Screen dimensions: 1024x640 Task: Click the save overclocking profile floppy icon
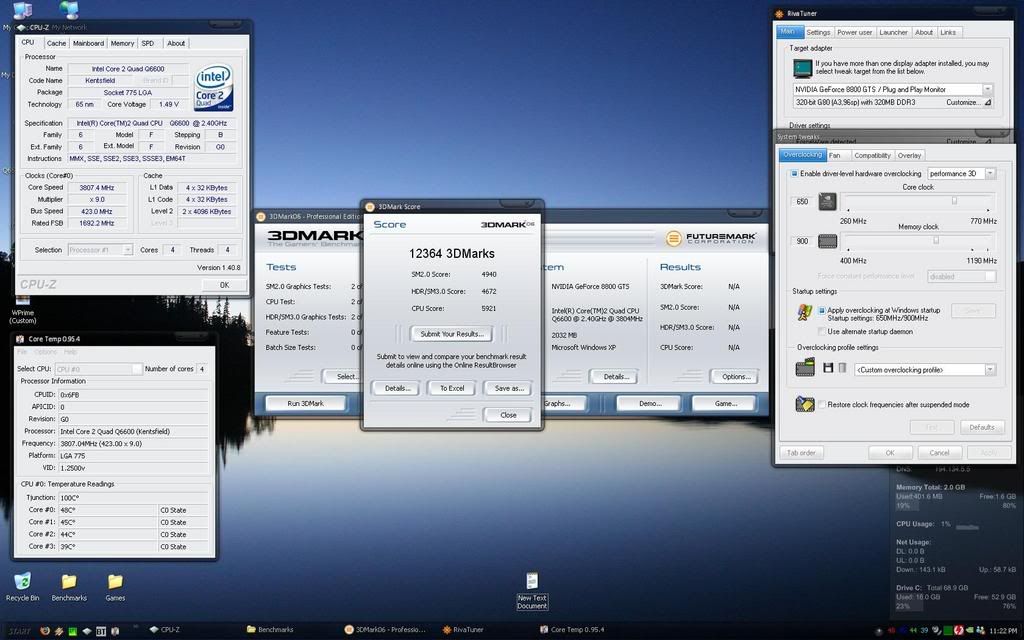(828, 368)
